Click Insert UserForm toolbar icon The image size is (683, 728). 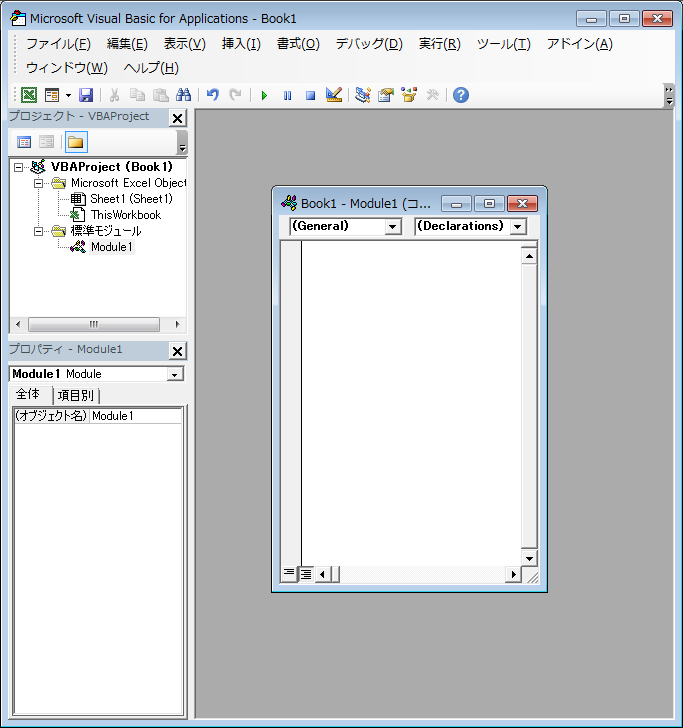[52, 95]
